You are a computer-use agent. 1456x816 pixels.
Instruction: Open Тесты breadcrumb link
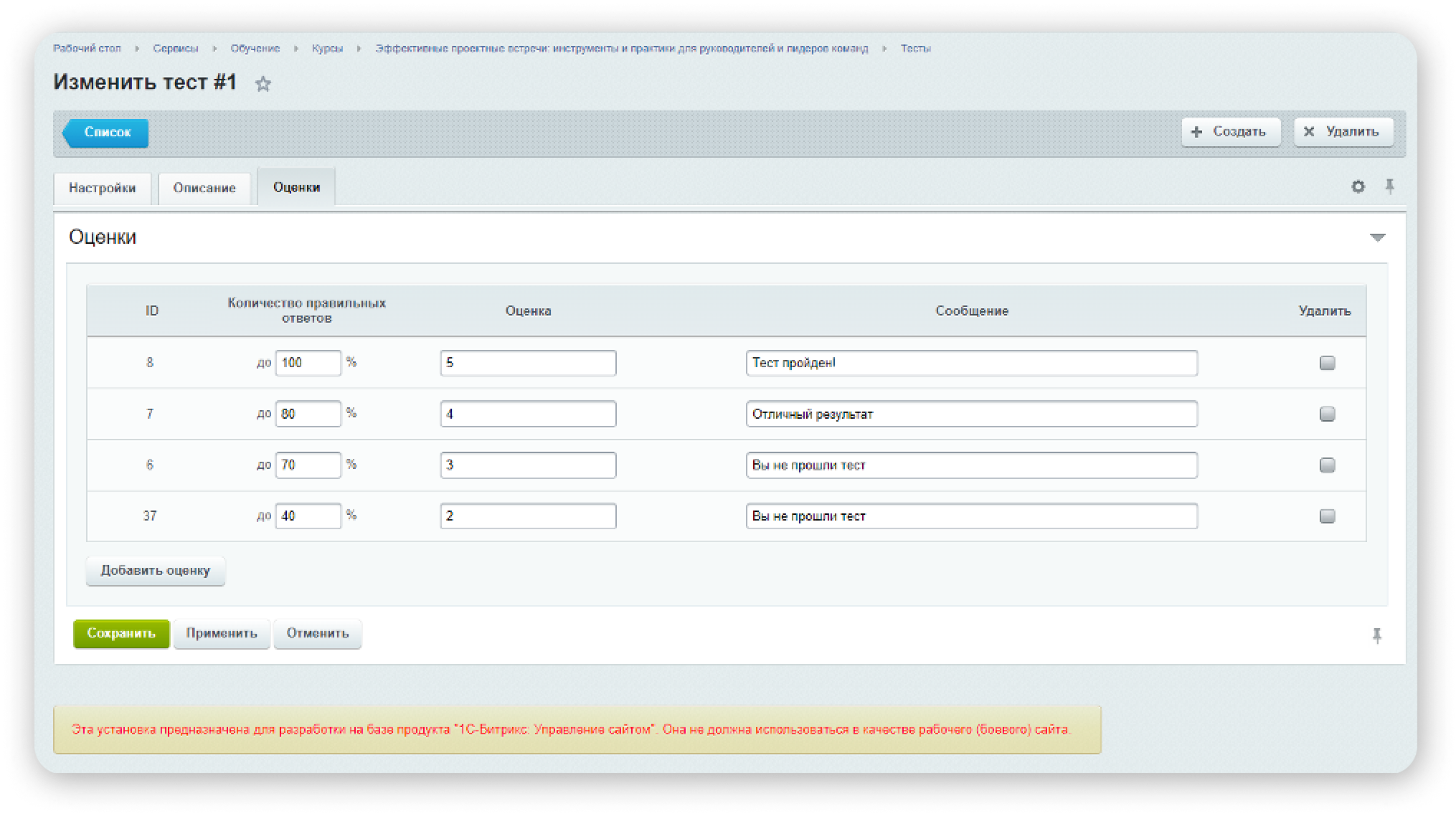[x=916, y=49]
